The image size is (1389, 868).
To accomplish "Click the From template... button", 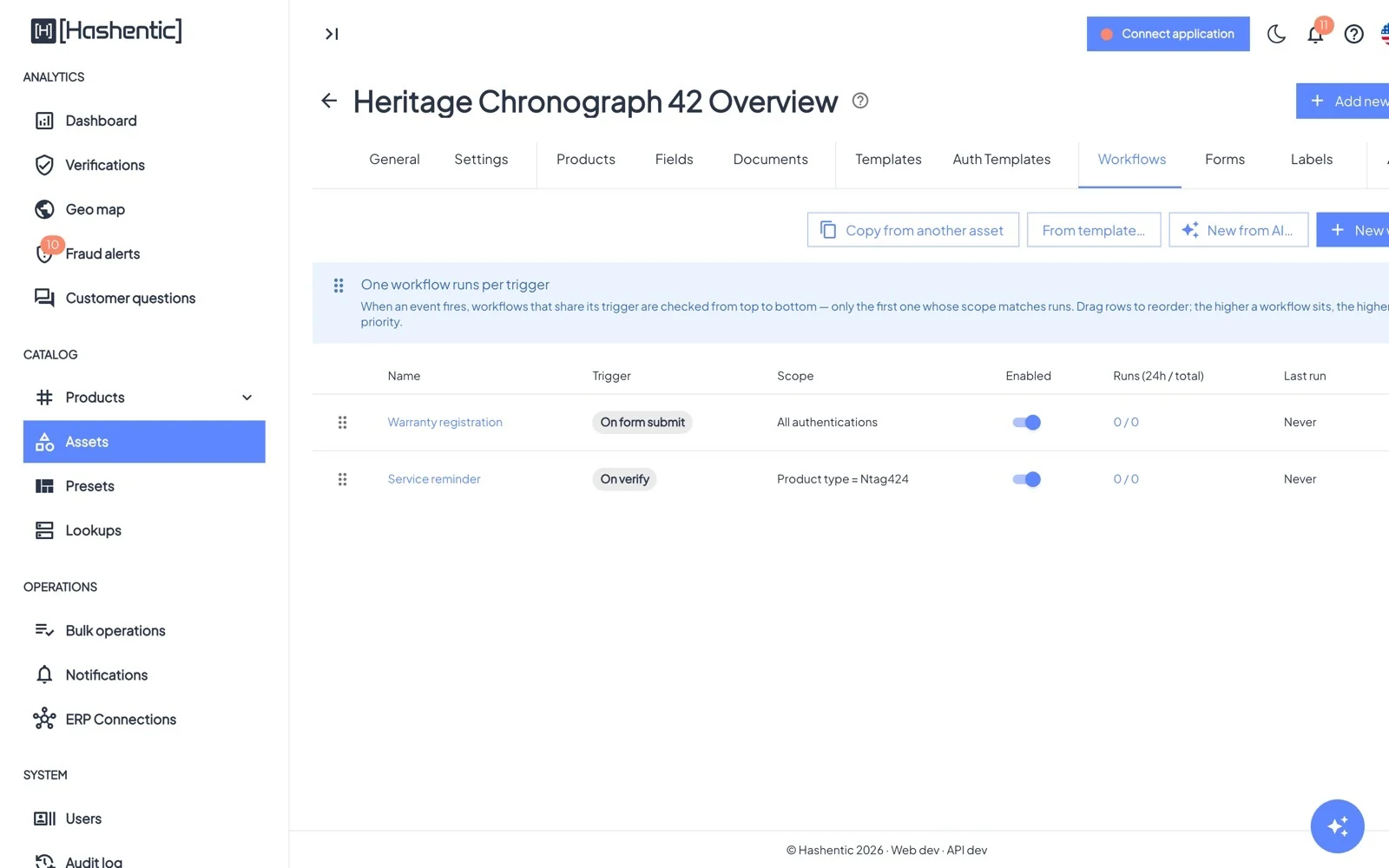I will (1093, 230).
